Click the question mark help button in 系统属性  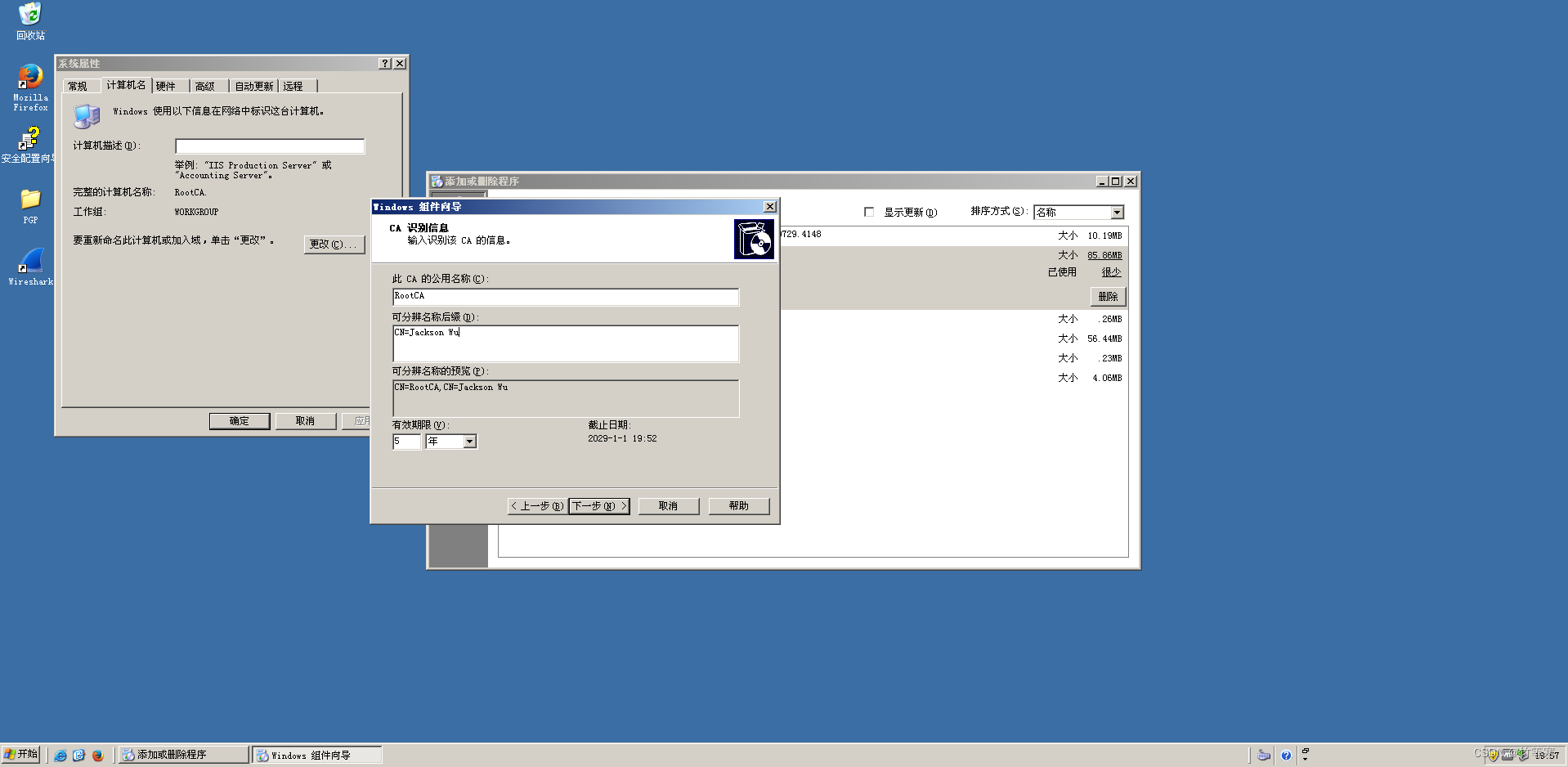(x=385, y=64)
